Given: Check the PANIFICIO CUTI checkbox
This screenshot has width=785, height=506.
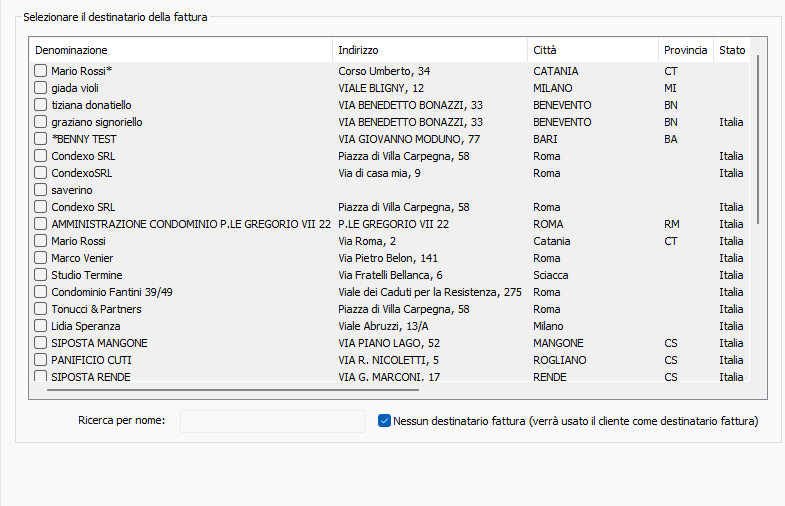Looking at the screenshot, I should coord(41,360).
